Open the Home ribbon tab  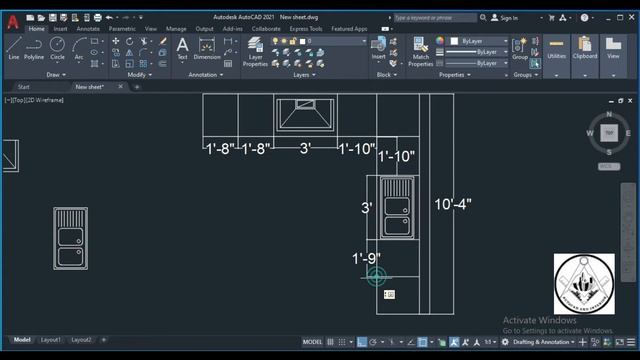point(36,29)
